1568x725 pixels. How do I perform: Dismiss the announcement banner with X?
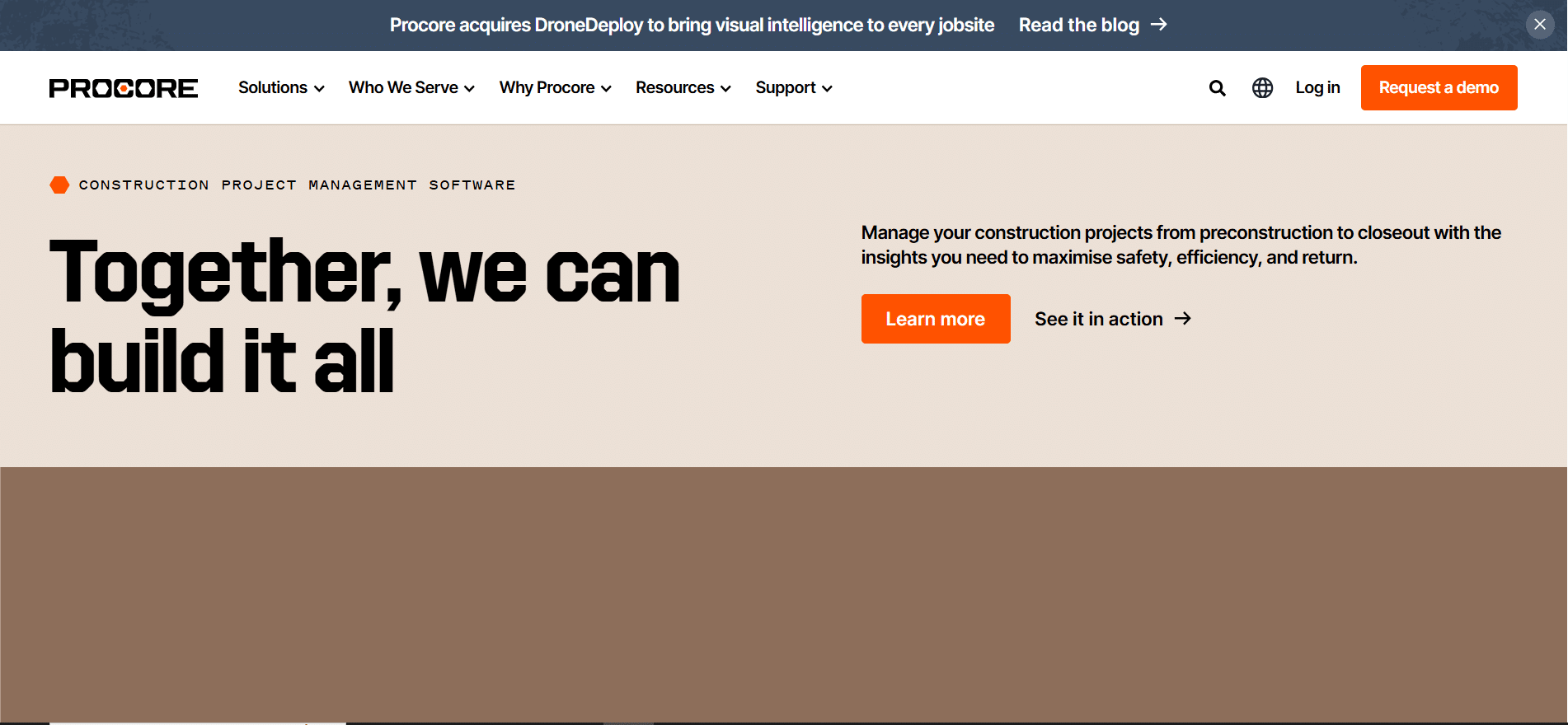[1539, 25]
